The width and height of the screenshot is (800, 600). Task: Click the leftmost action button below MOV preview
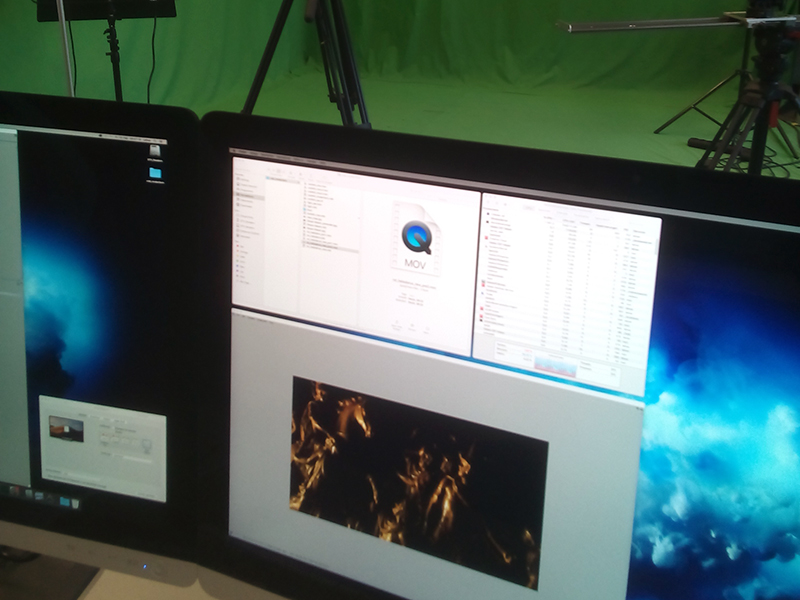(x=394, y=325)
